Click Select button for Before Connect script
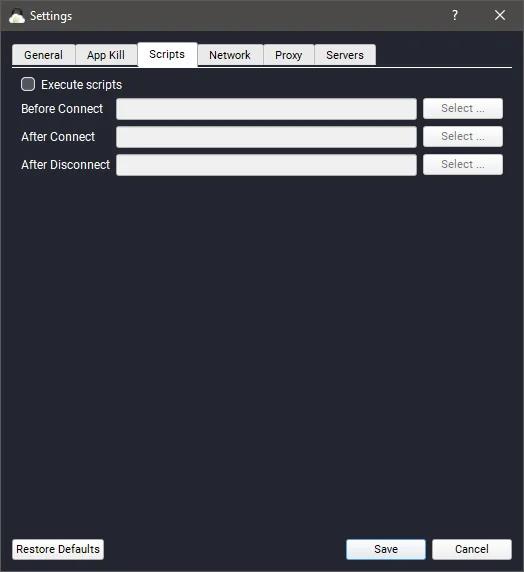 coord(463,108)
